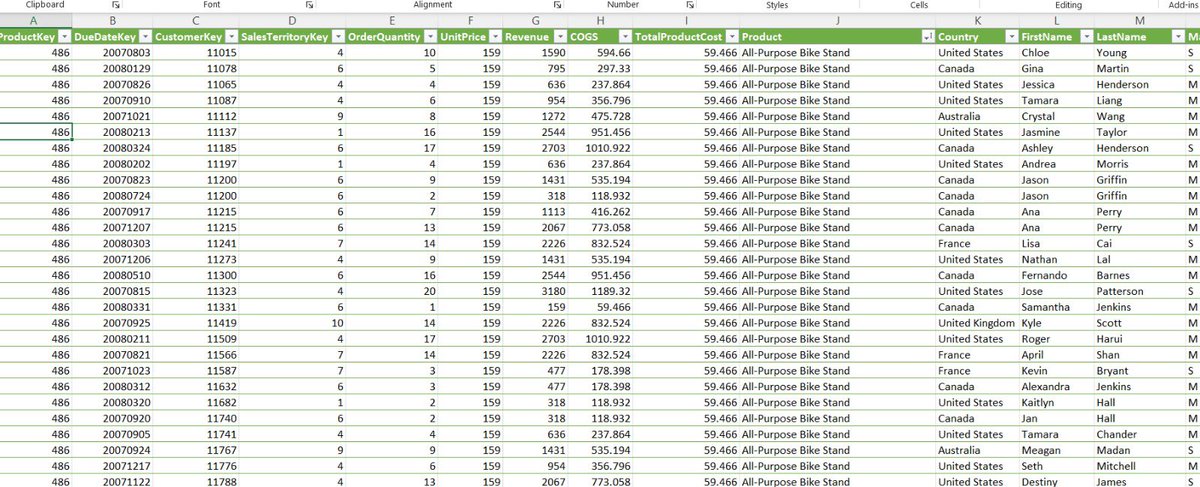Select the LastName cell Chander

click(x=1139, y=434)
